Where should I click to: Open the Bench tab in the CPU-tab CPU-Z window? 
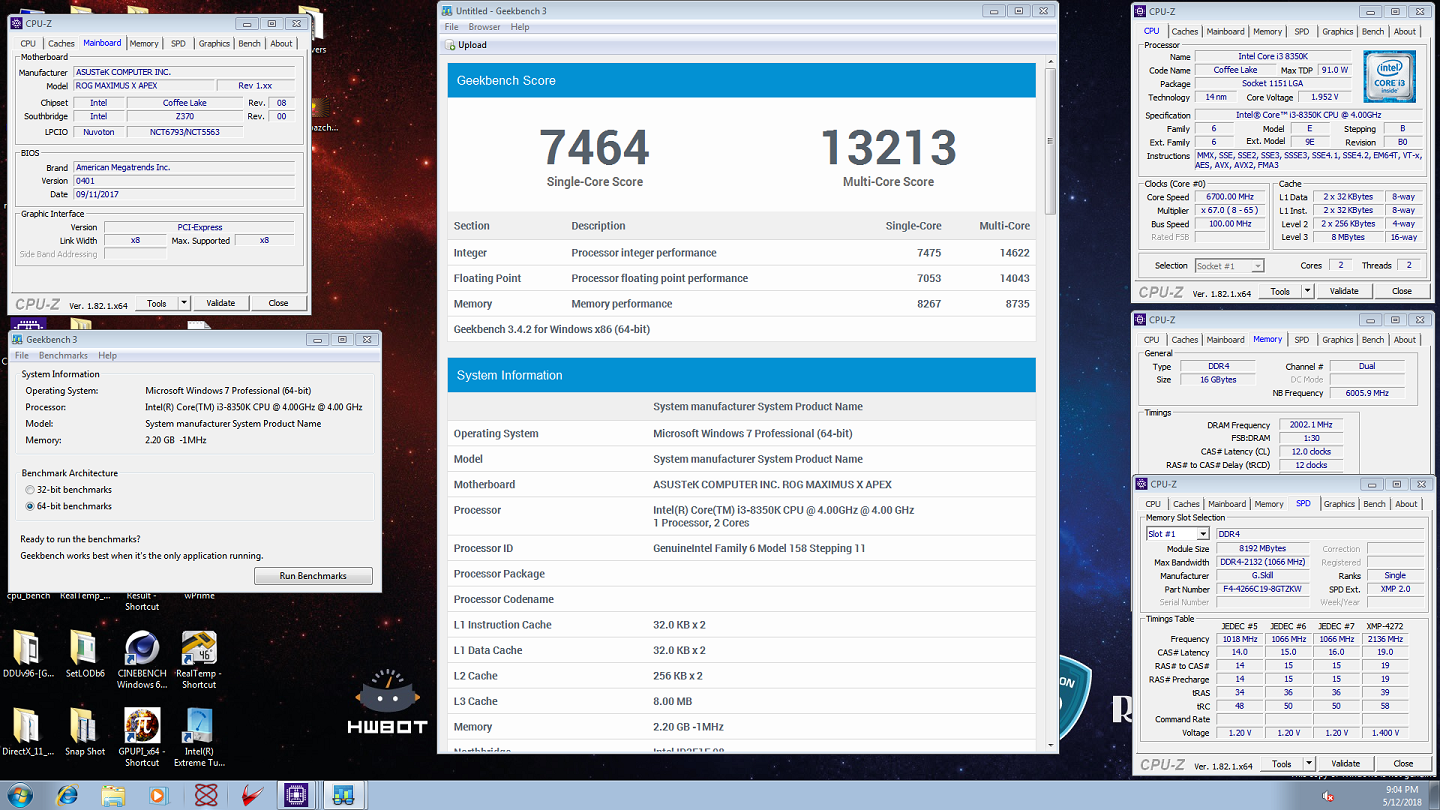tap(1373, 31)
